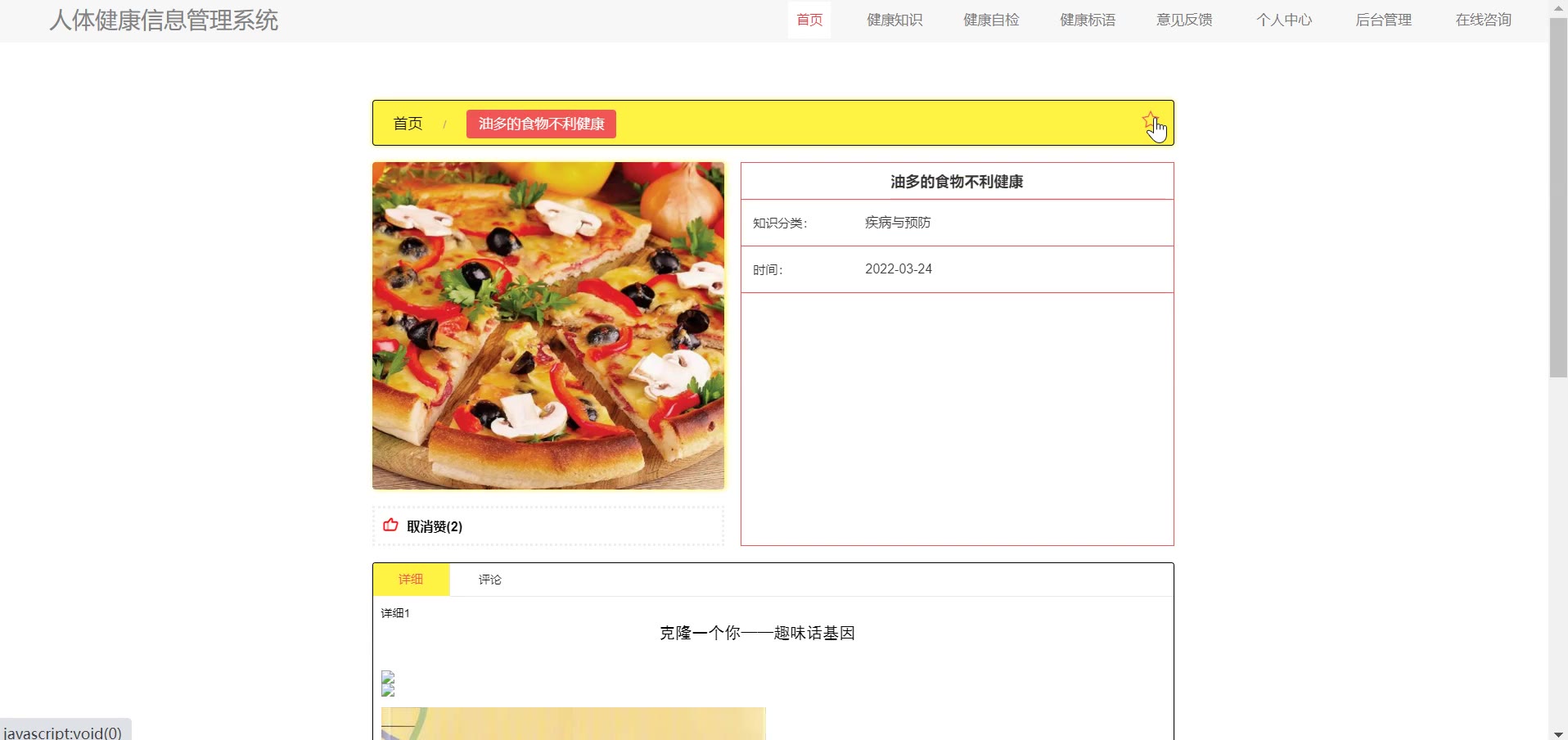Click the first broken image icon
The image size is (1568, 740).
click(388, 677)
